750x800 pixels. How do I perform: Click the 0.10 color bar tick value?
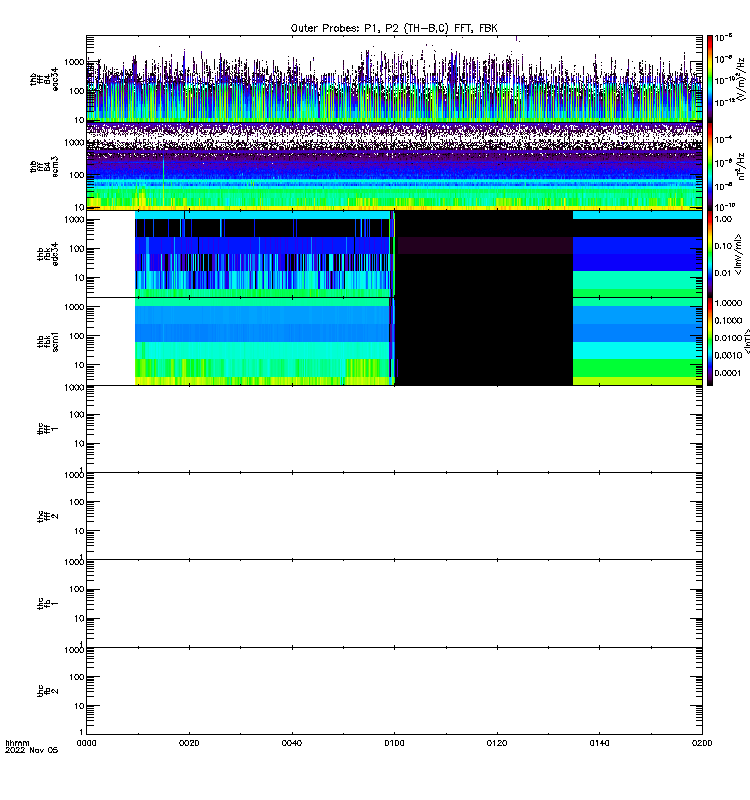click(x=723, y=246)
